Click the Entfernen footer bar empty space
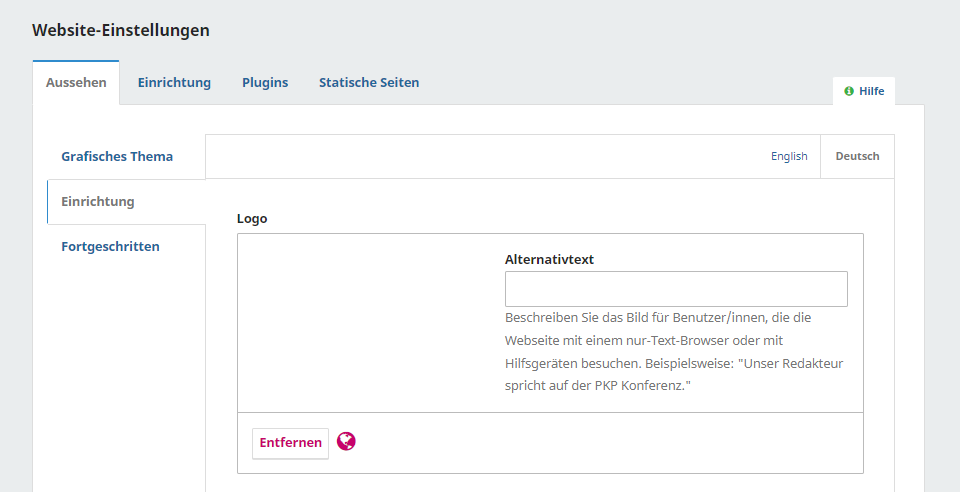The image size is (960, 492). tap(600, 443)
